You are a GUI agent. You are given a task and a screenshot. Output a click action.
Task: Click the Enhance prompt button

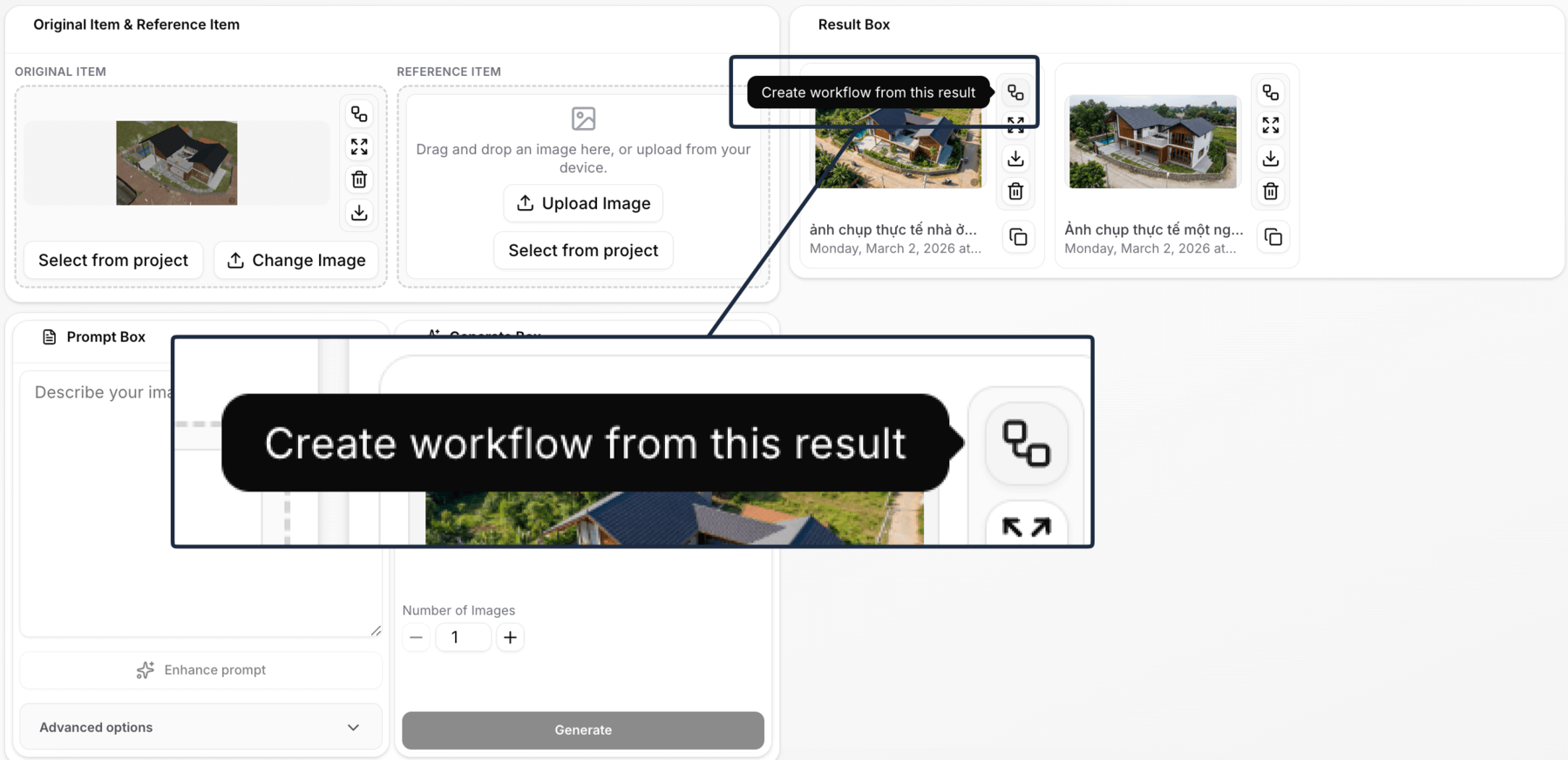point(201,669)
